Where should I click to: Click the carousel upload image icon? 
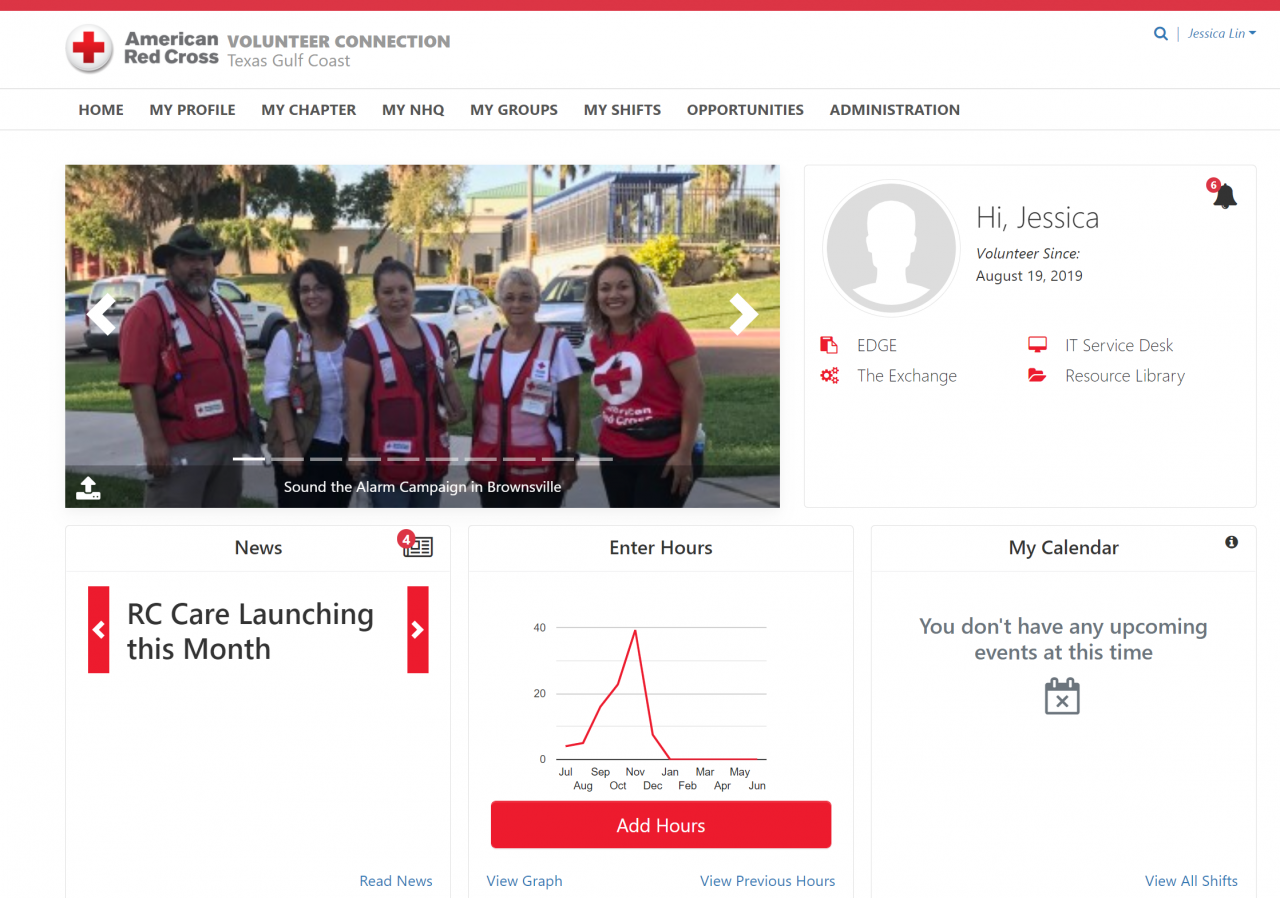coord(88,488)
